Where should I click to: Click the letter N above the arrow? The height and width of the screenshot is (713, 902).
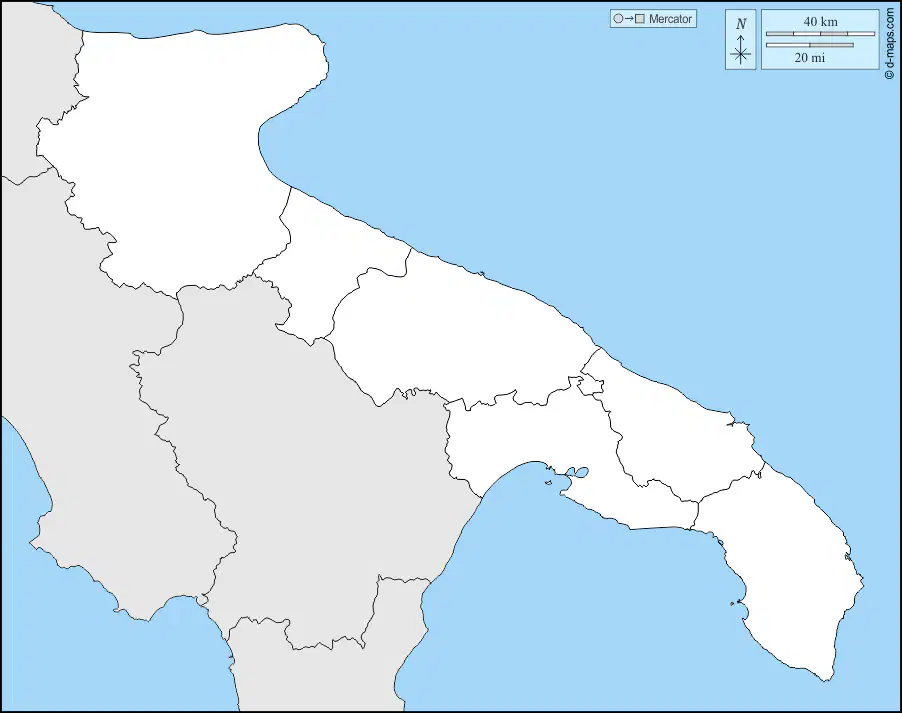741,24
